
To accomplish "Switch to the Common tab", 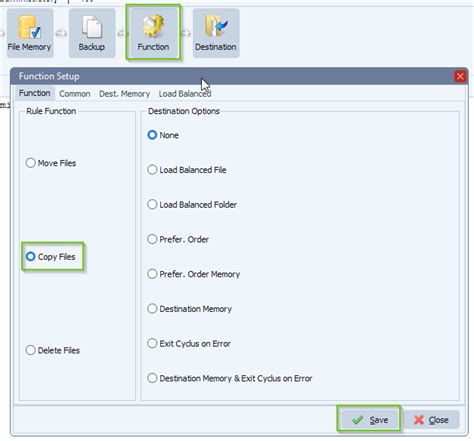I will pyautogui.click(x=75, y=94).
